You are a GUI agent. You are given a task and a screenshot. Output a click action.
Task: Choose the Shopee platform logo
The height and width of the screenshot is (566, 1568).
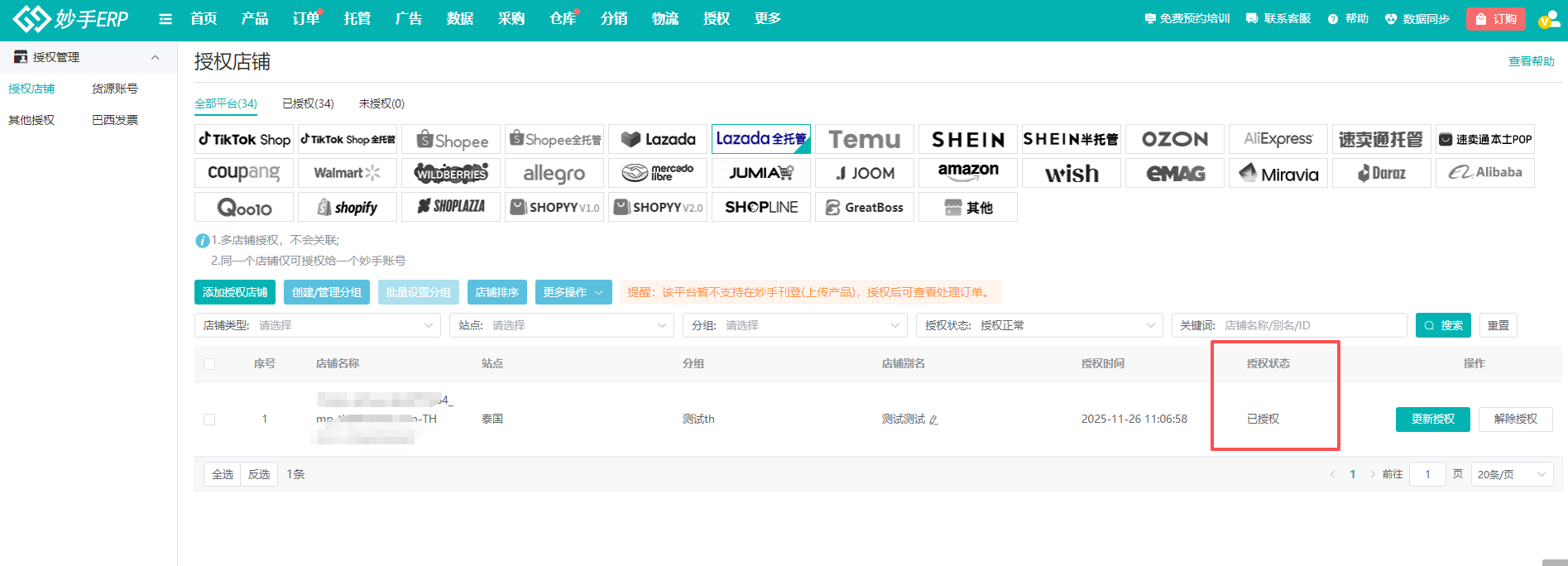tap(451, 140)
